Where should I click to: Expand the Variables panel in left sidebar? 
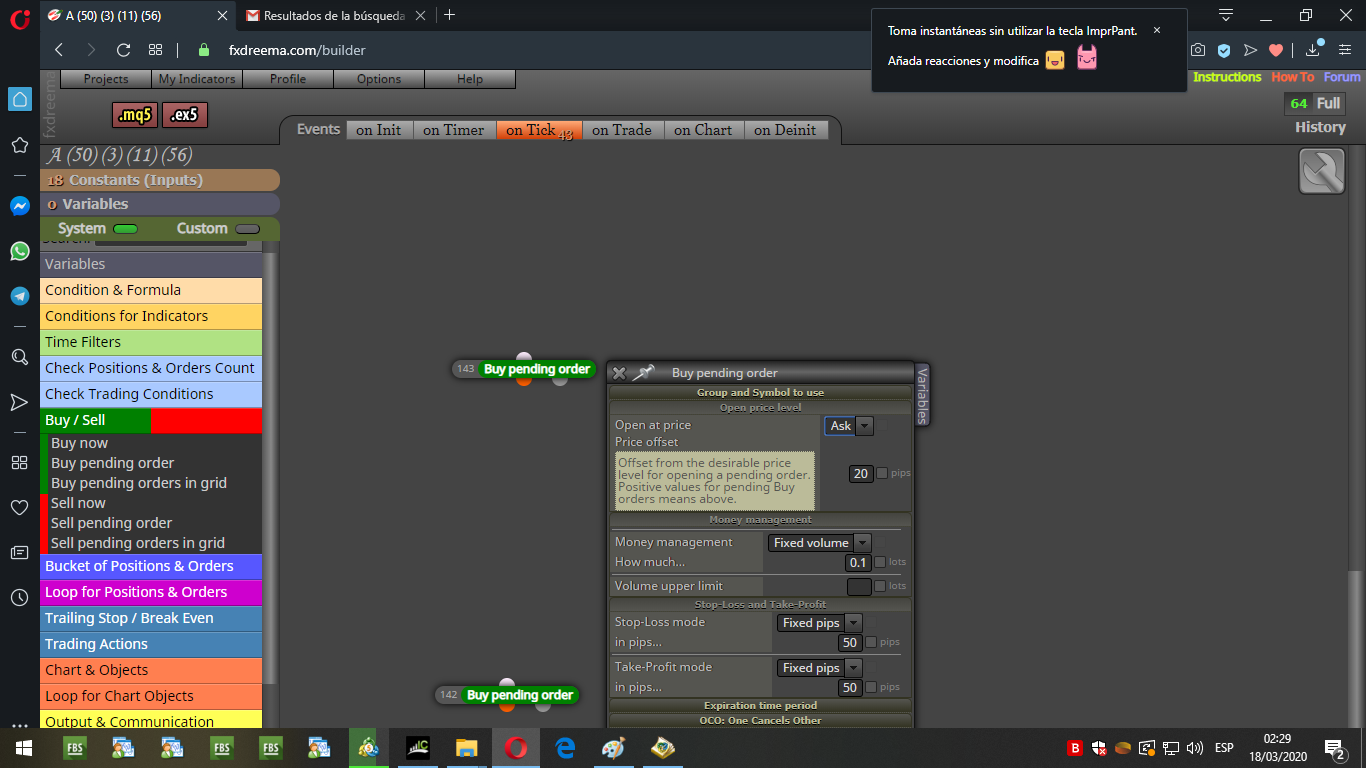tap(160, 204)
